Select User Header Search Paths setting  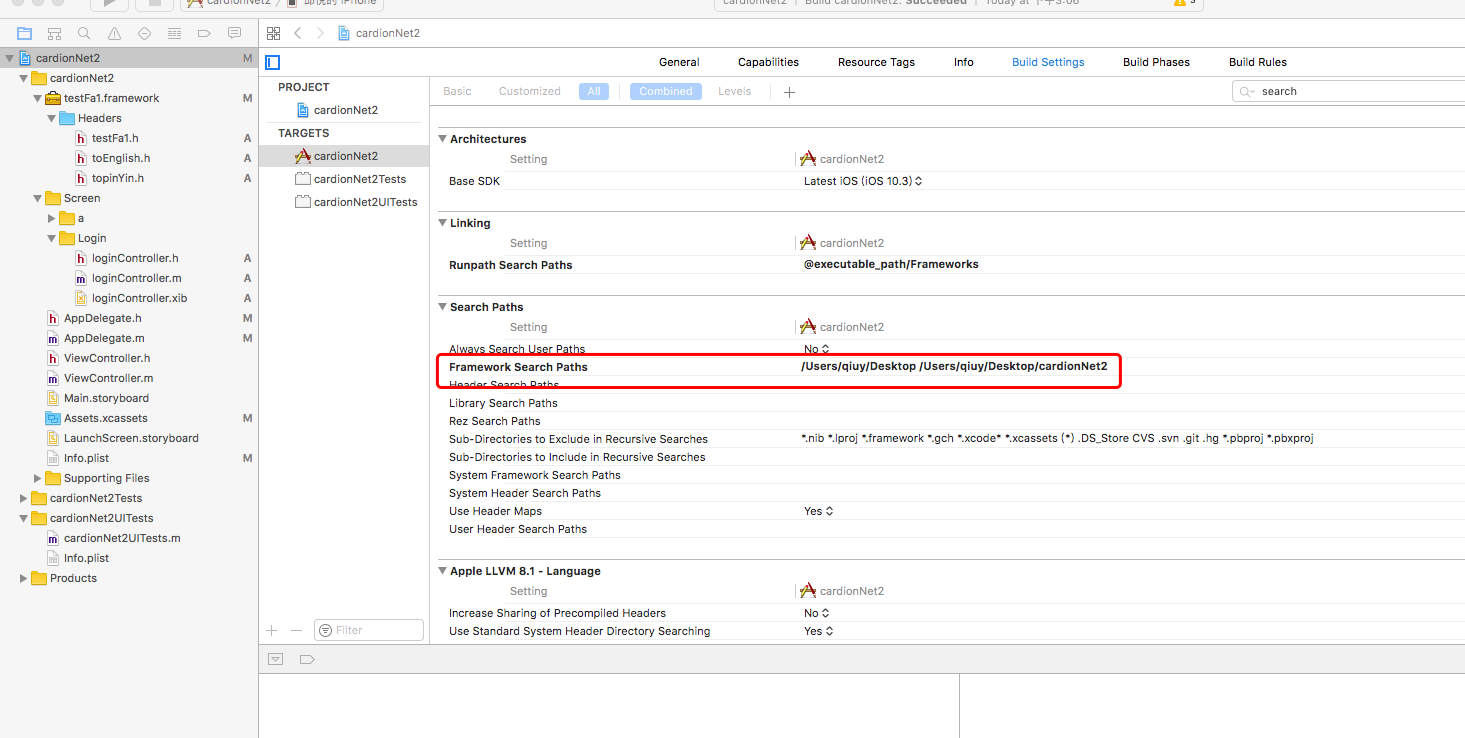click(518, 529)
